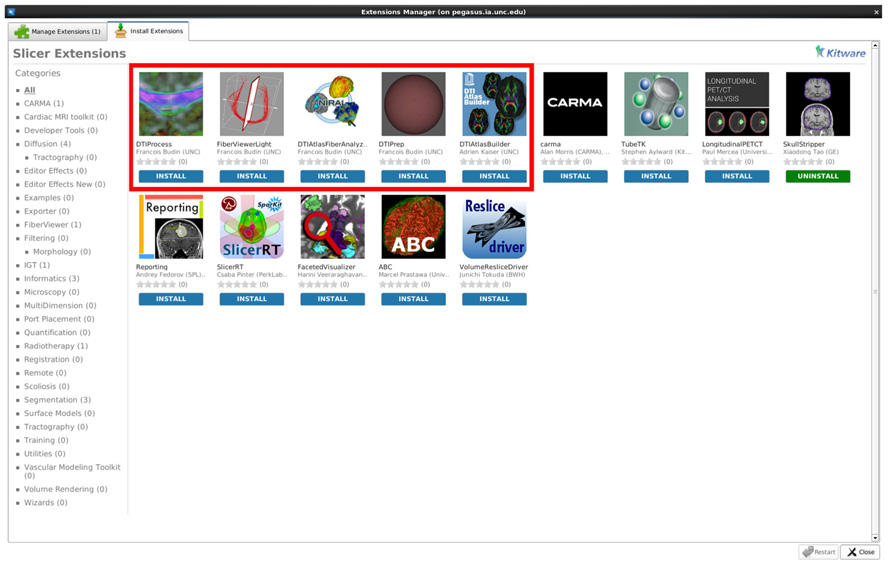Screen dimensions: 892x565
Task: Open the Reporting extension icon
Action: coord(171,226)
